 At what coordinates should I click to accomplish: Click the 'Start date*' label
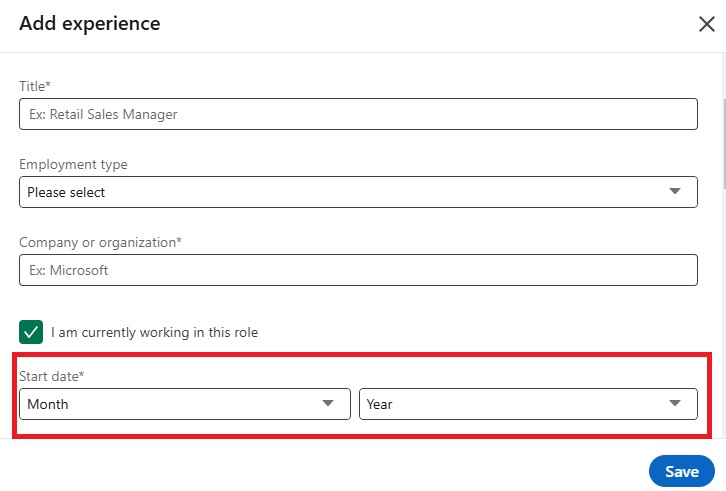pyautogui.click(x=51, y=376)
